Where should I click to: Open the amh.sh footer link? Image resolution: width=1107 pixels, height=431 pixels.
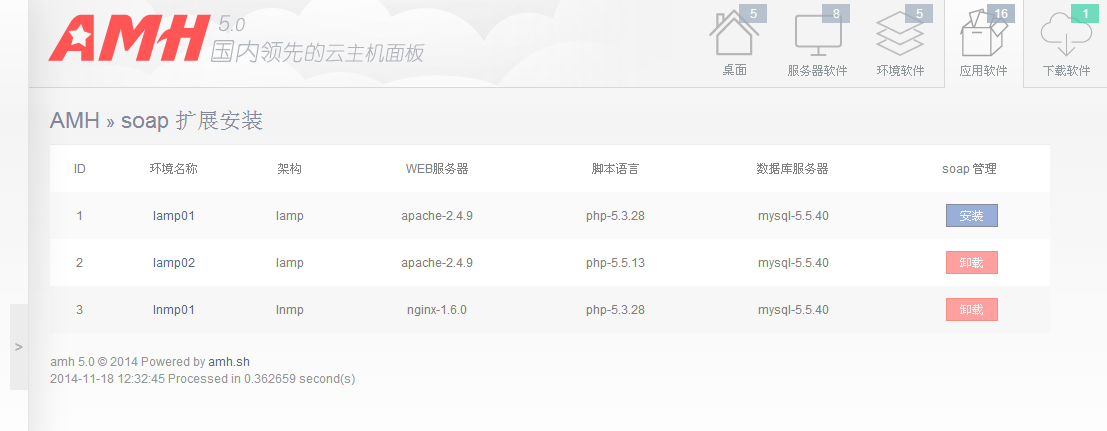(229, 362)
